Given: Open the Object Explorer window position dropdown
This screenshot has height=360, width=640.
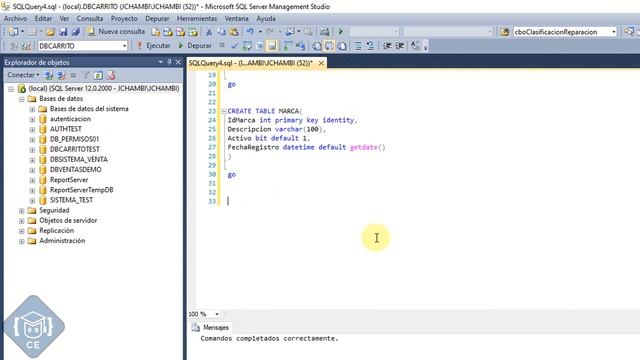Looking at the screenshot, I should click(x=160, y=62).
